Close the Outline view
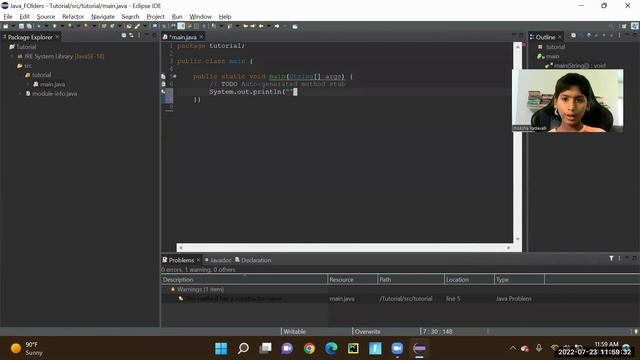 (x=560, y=37)
